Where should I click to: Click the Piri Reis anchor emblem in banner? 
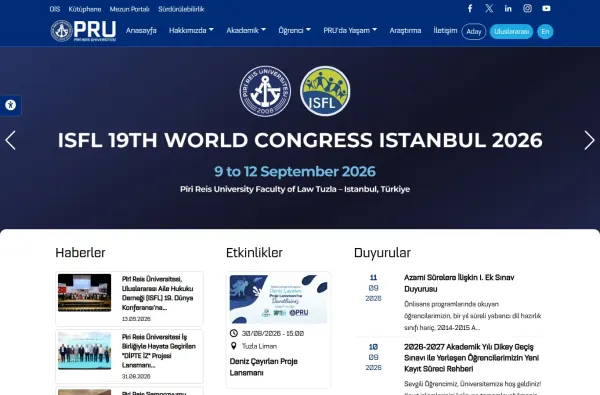tap(265, 91)
